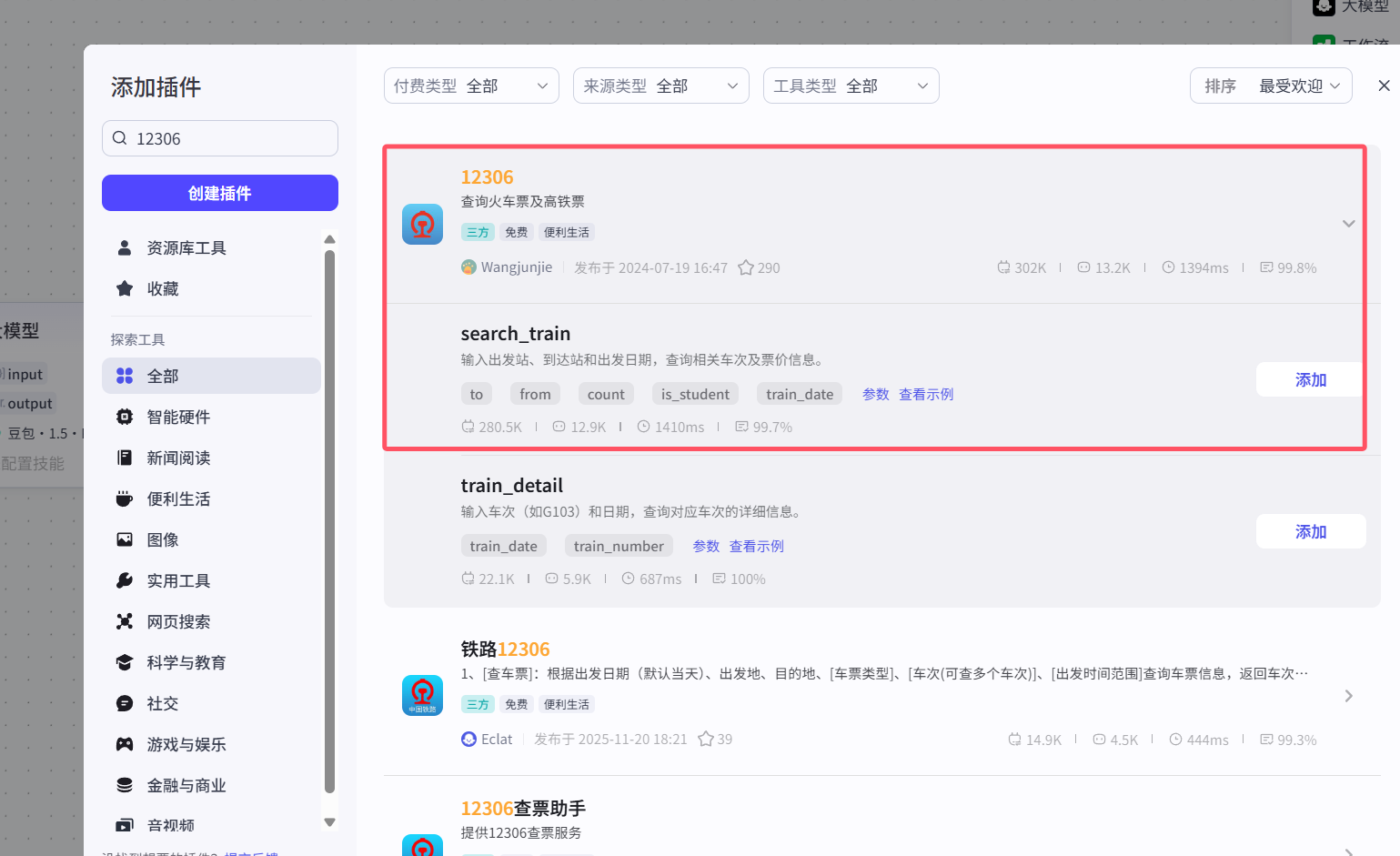This screenshot has width=1400, height=856.
Task: Click the 便利生活 tag on 12306 card
Action: [x=567, y=232]
